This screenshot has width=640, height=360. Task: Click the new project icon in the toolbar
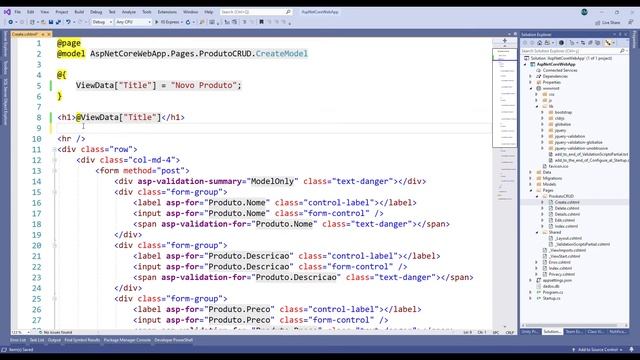coord(32,22)
